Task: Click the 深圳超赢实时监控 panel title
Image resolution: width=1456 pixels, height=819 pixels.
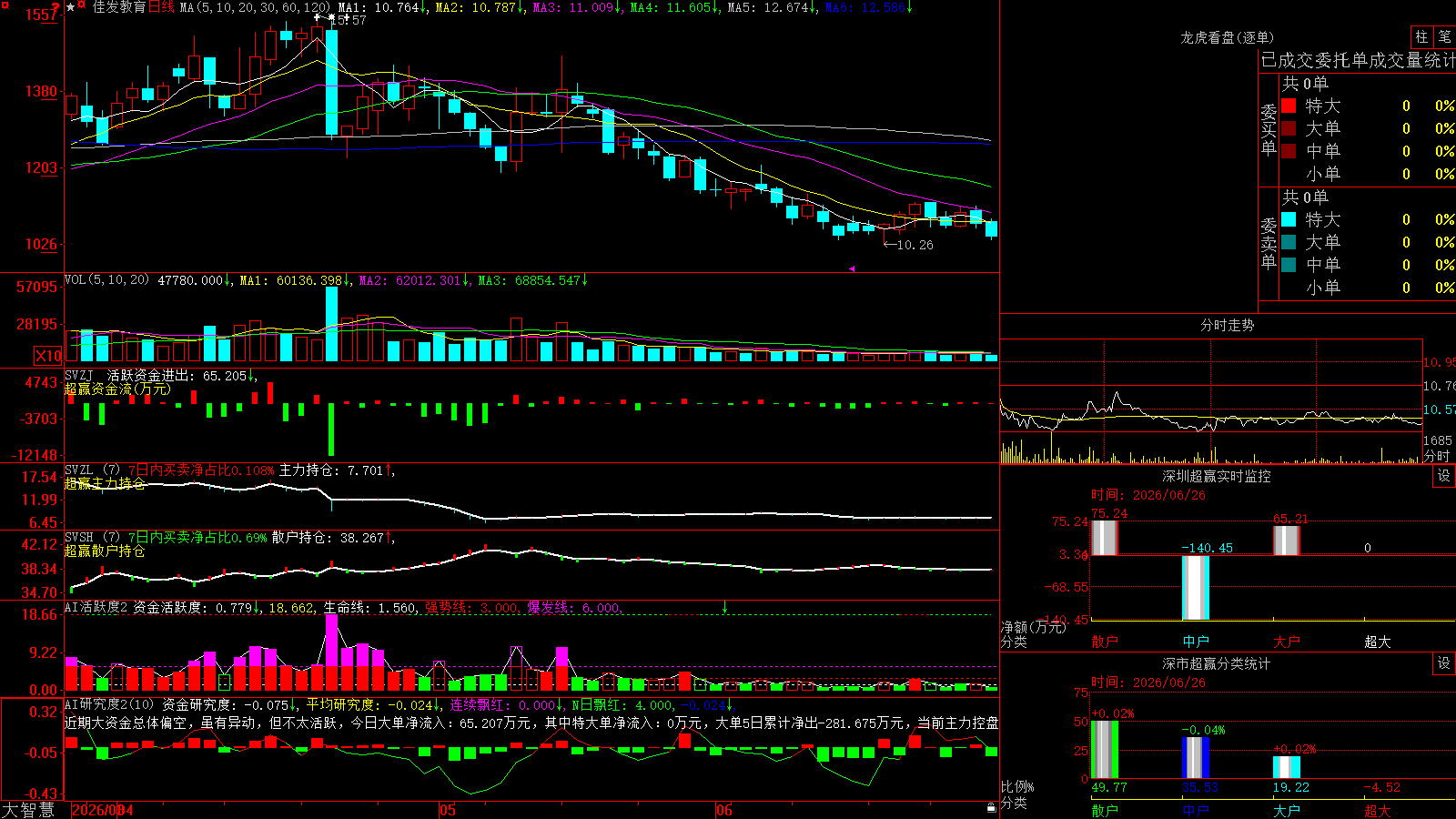Action: (1217, 476)
